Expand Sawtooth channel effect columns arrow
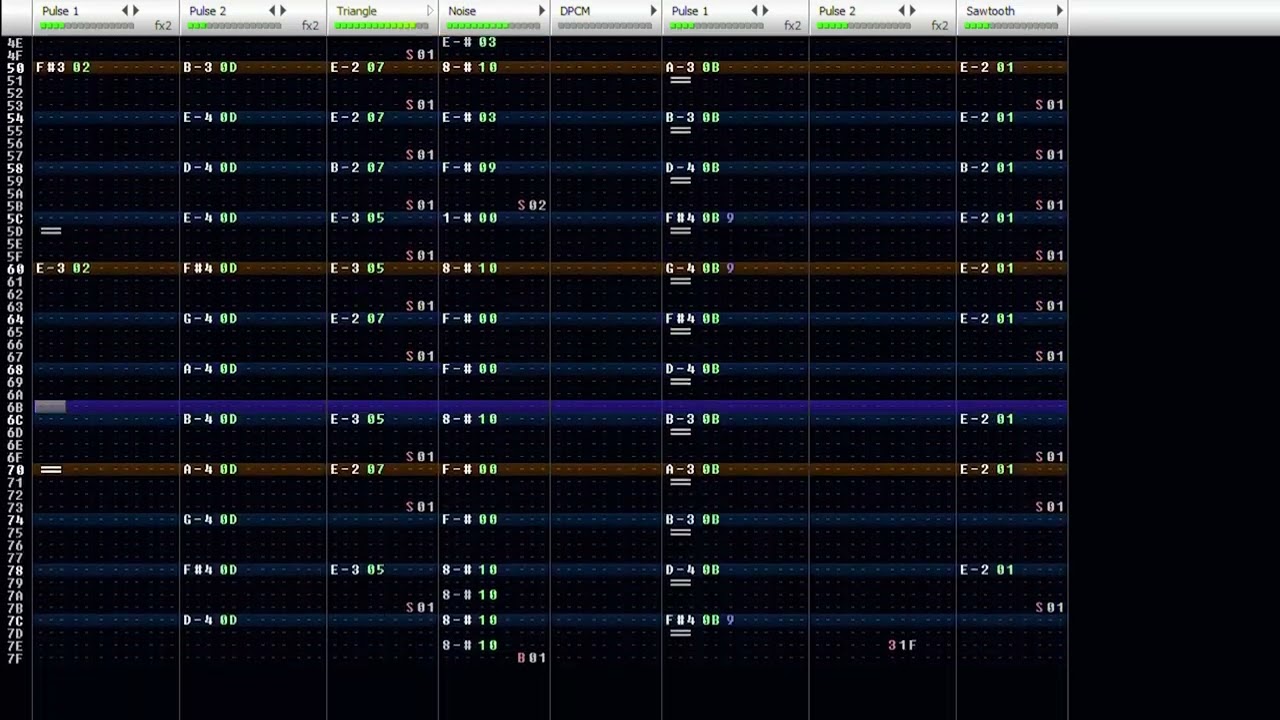This screenshot has width=1280, height=720. (1060, 11)
